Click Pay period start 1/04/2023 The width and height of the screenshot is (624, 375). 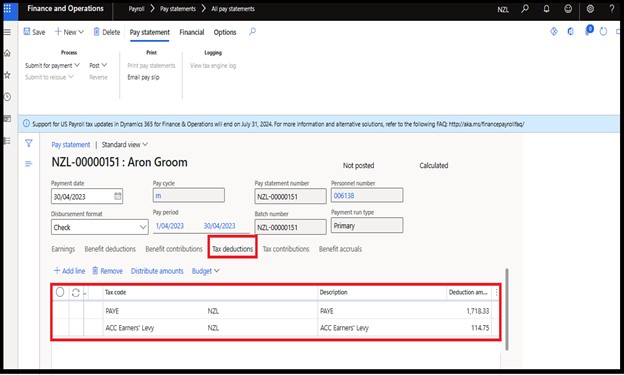[170, 226]
